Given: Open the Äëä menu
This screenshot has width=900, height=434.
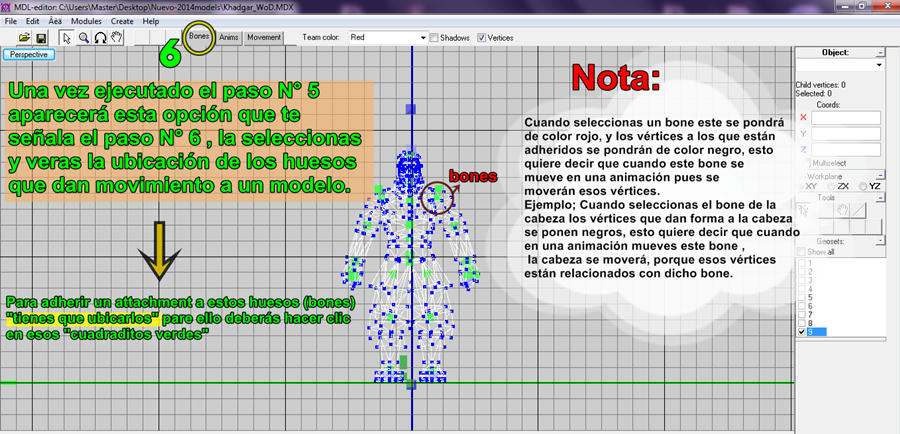Looking at the screenshot, I should click(x=55, y=21).
